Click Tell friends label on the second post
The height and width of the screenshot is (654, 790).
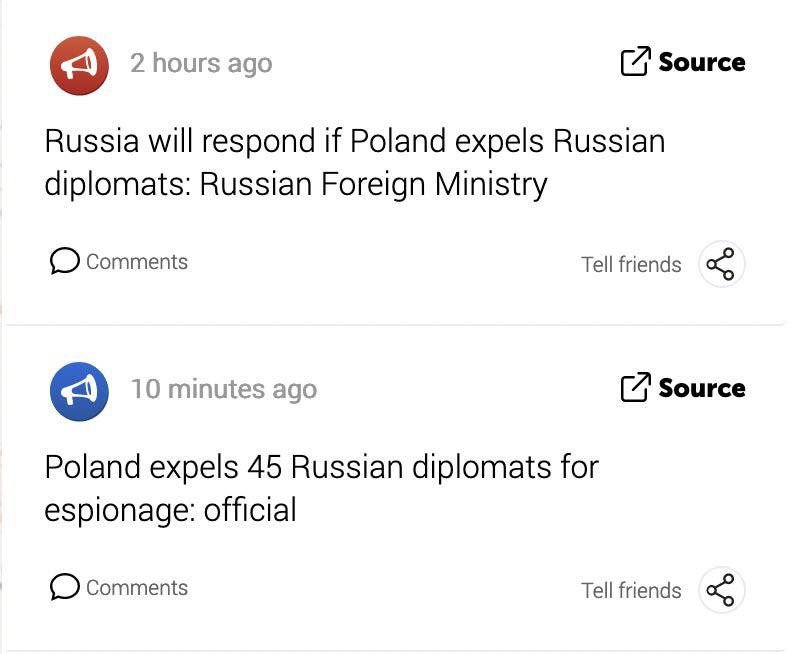click(631, 591)
